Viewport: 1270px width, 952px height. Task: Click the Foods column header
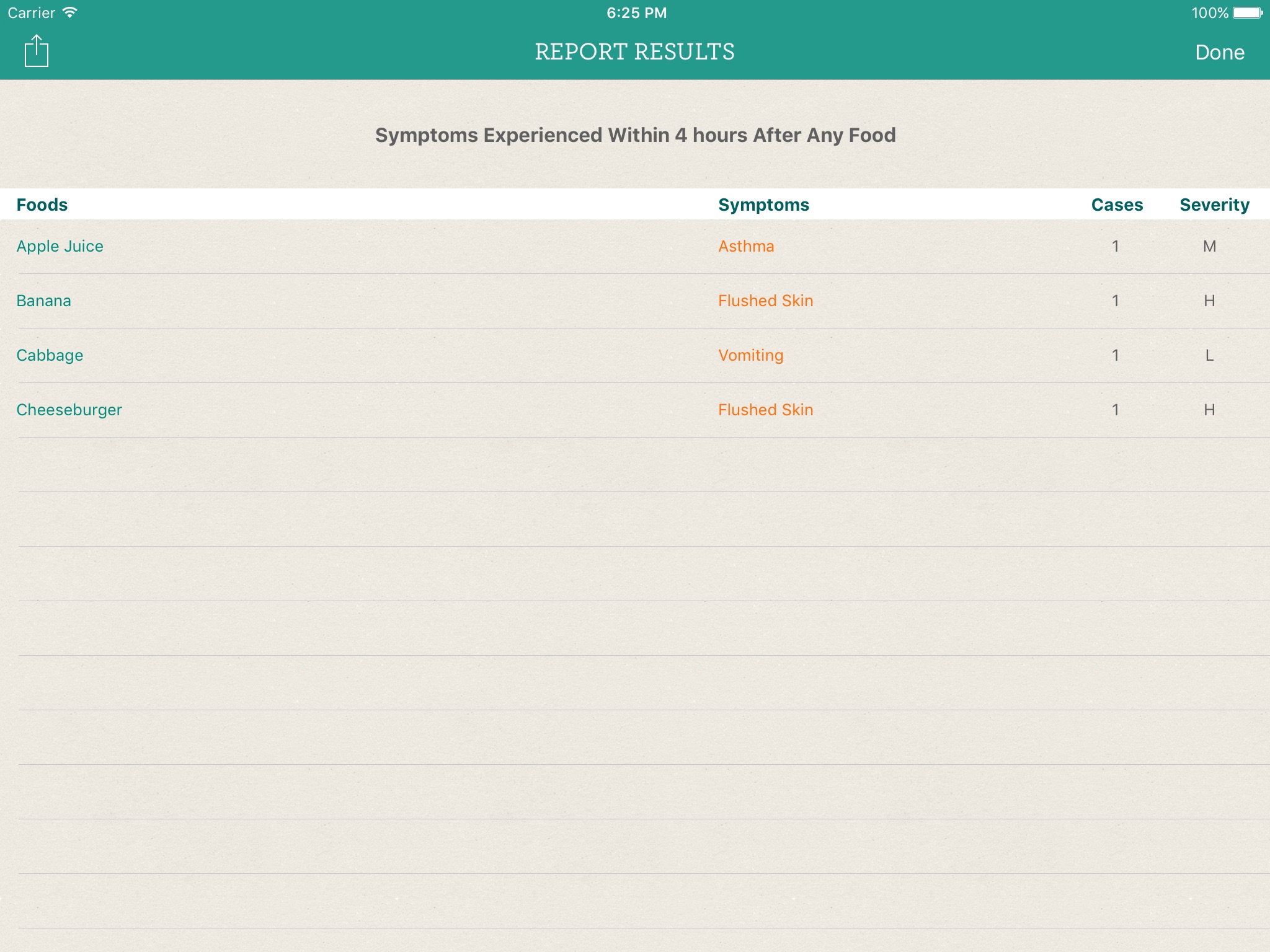point(42,205)
